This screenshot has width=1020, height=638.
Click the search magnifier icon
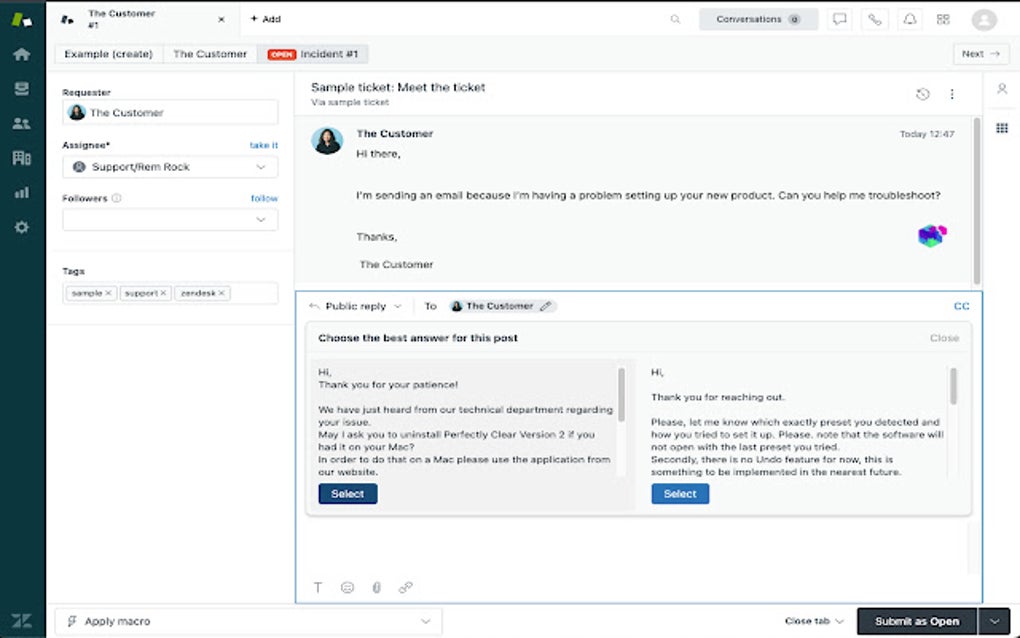pos(675,20)
